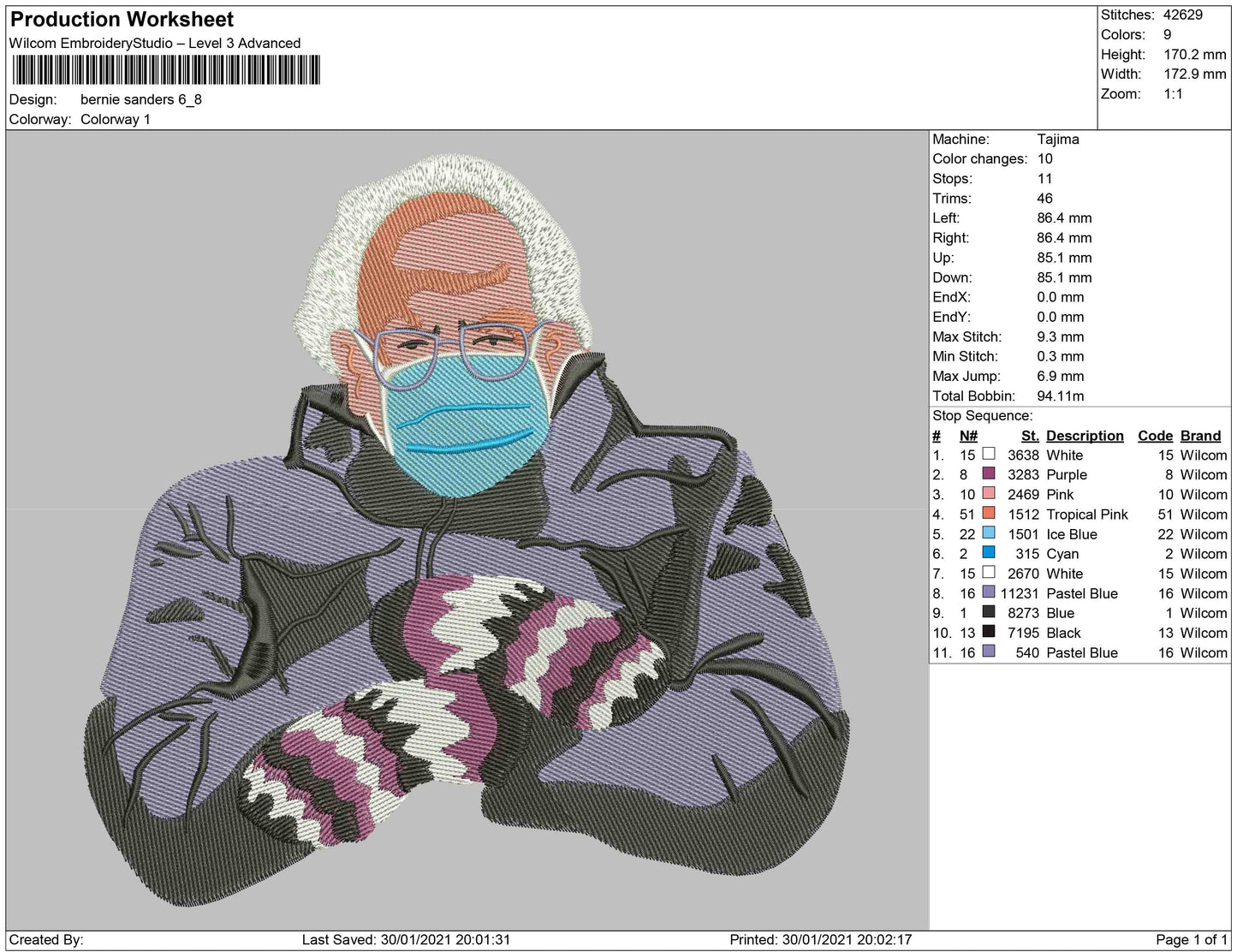Select the Colors value "9"
This screenshot has height=952, width=1237.
pyautogui.click(x=1168, y=34)
